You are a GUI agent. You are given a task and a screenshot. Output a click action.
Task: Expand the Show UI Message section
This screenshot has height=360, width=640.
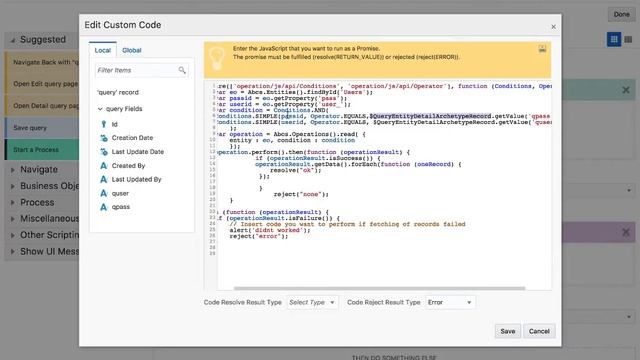coord(13,252)
